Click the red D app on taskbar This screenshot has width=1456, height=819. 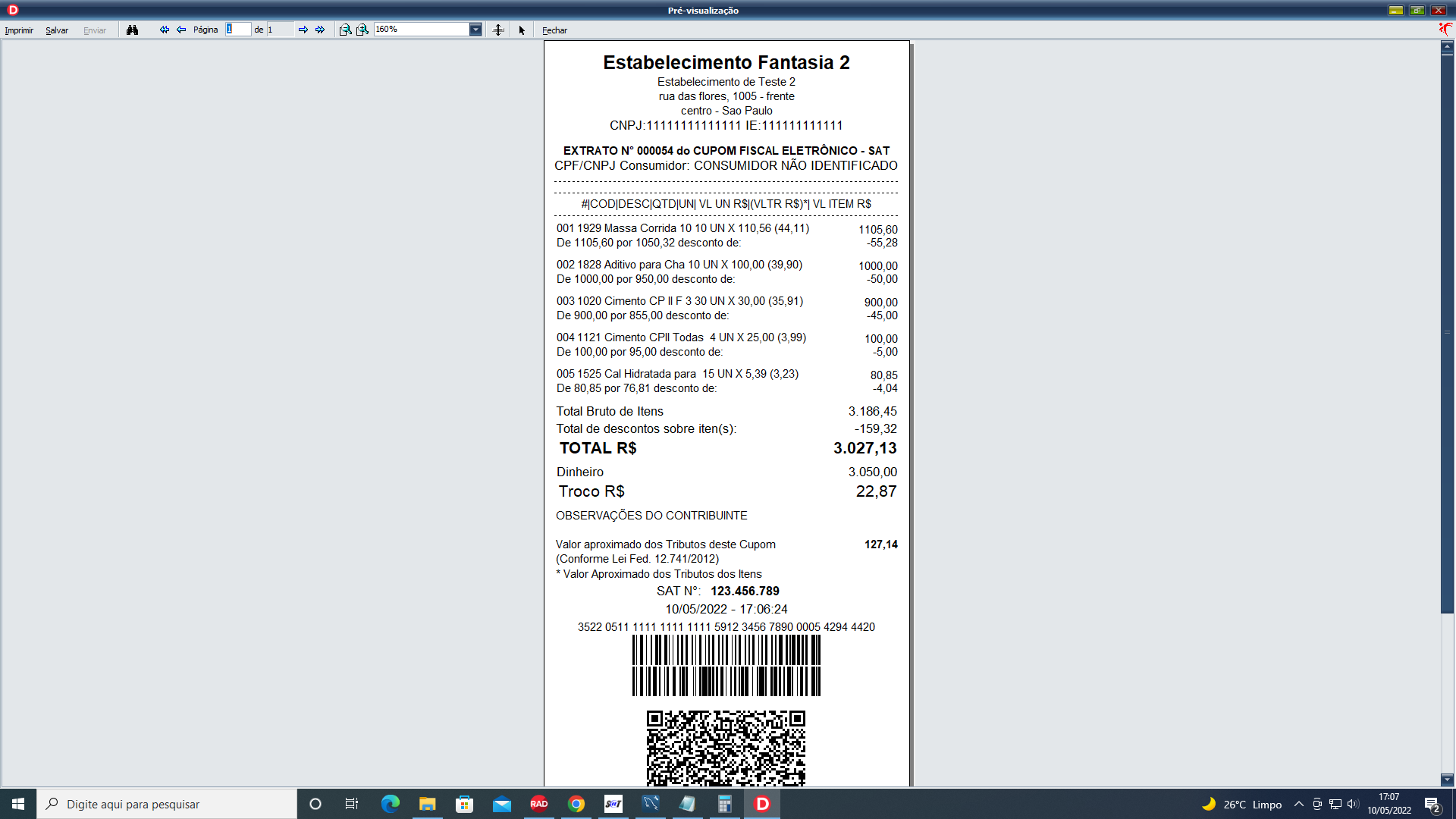(x=762, y=804)
